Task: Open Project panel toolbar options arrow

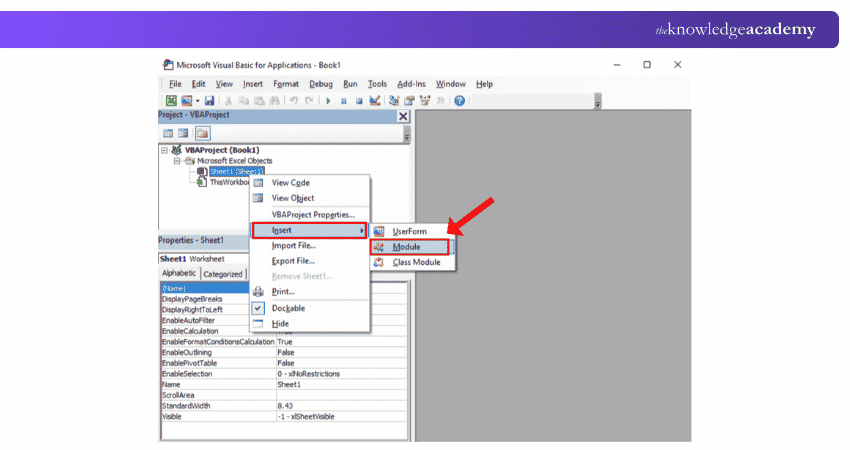Action: coord(407,134)
